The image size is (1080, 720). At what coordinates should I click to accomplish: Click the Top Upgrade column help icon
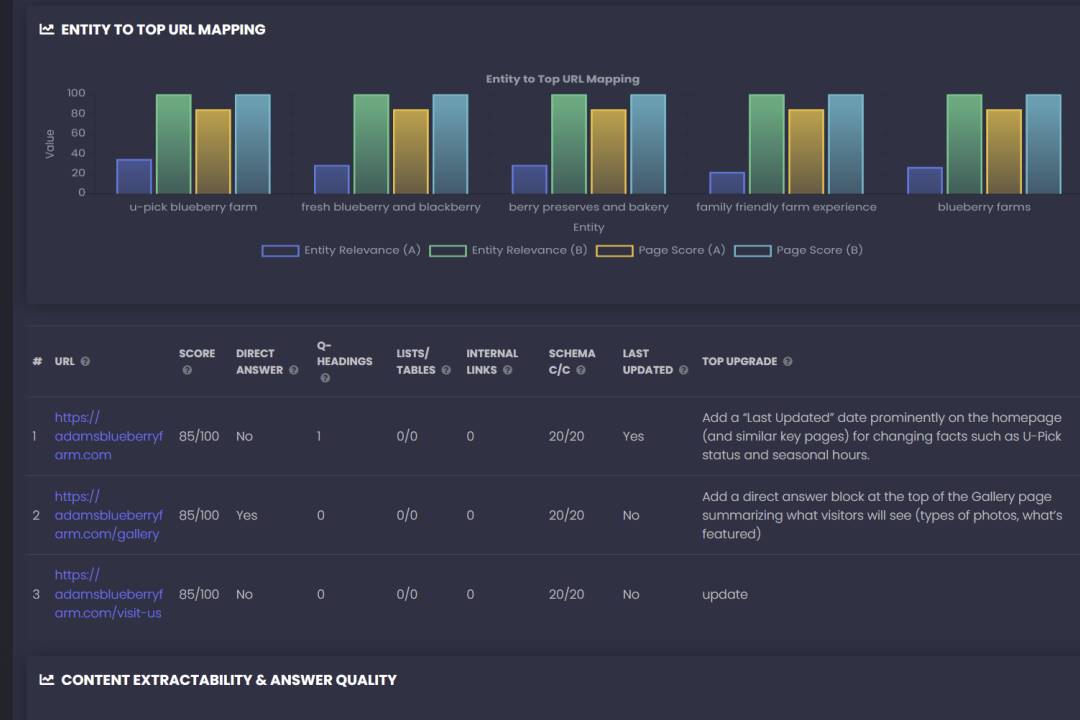tap(787, 361)
